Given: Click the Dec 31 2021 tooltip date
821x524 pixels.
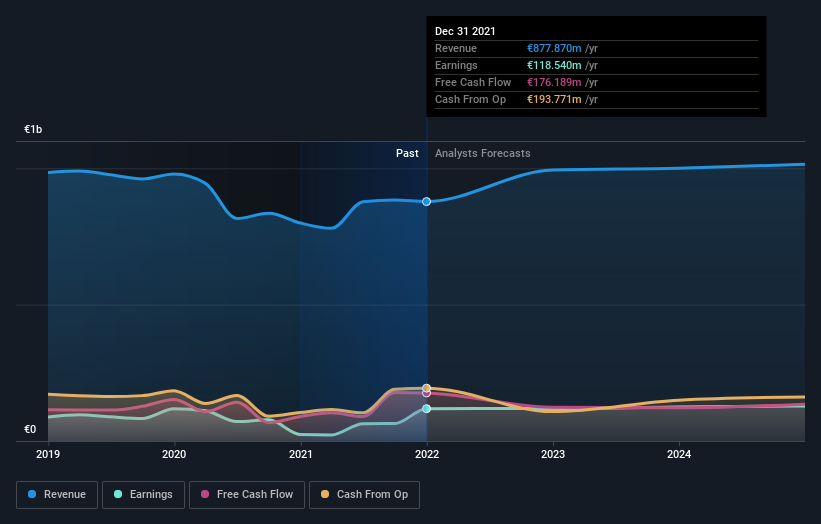Looking at the screenshot, I should (465, 31).
